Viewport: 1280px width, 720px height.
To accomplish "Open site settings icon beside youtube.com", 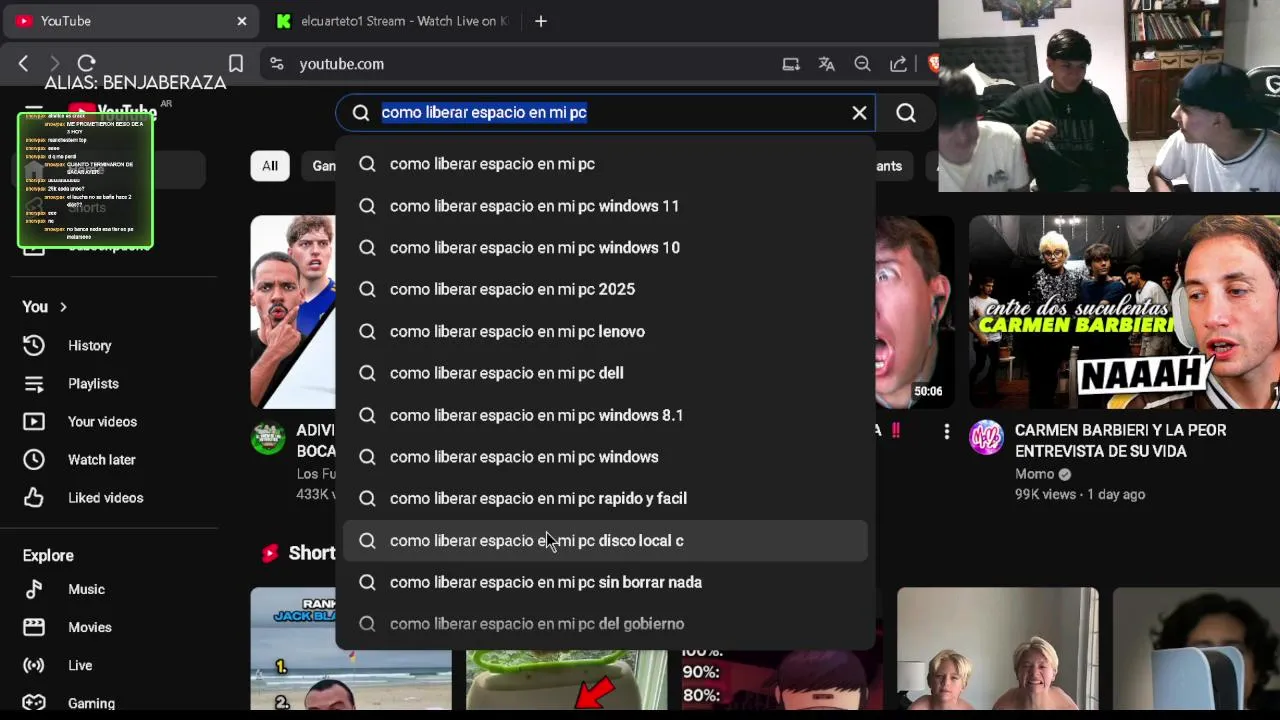I will point(277,64).
